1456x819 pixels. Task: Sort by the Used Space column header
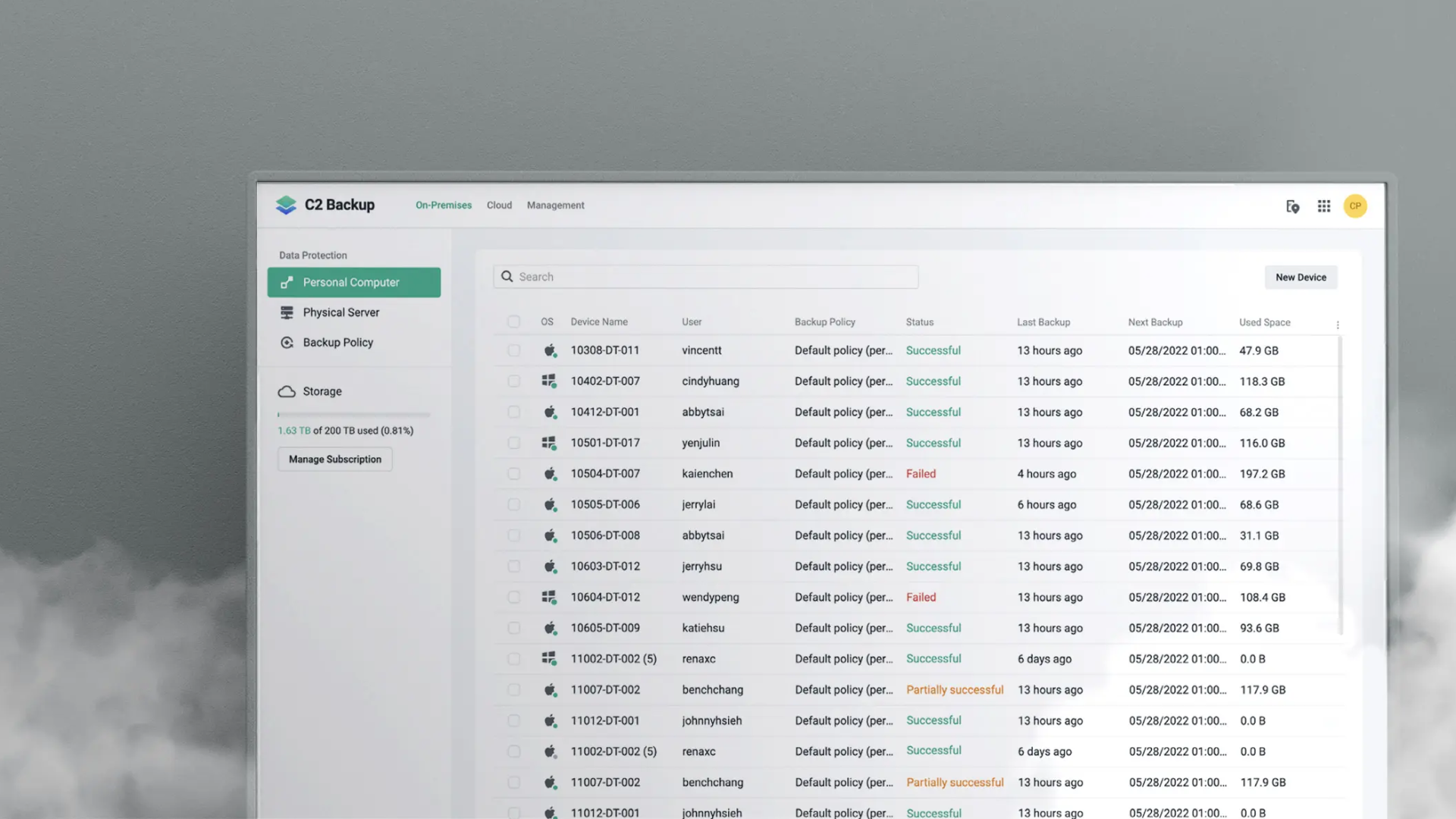click(1264, 322)
